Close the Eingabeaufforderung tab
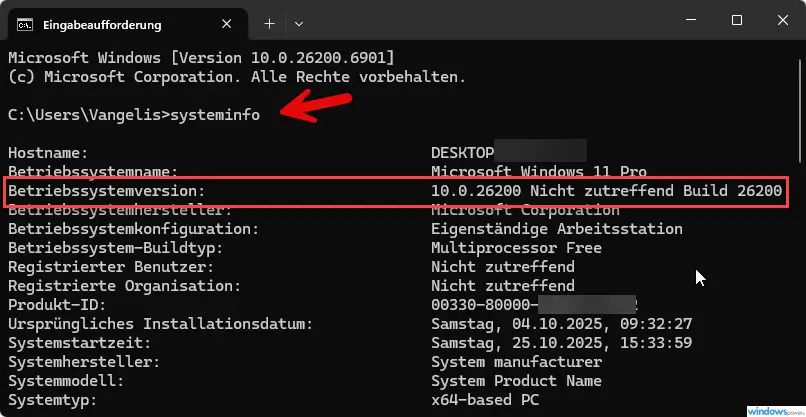Viewport: 806px width, 417px height. pos(230,22)
